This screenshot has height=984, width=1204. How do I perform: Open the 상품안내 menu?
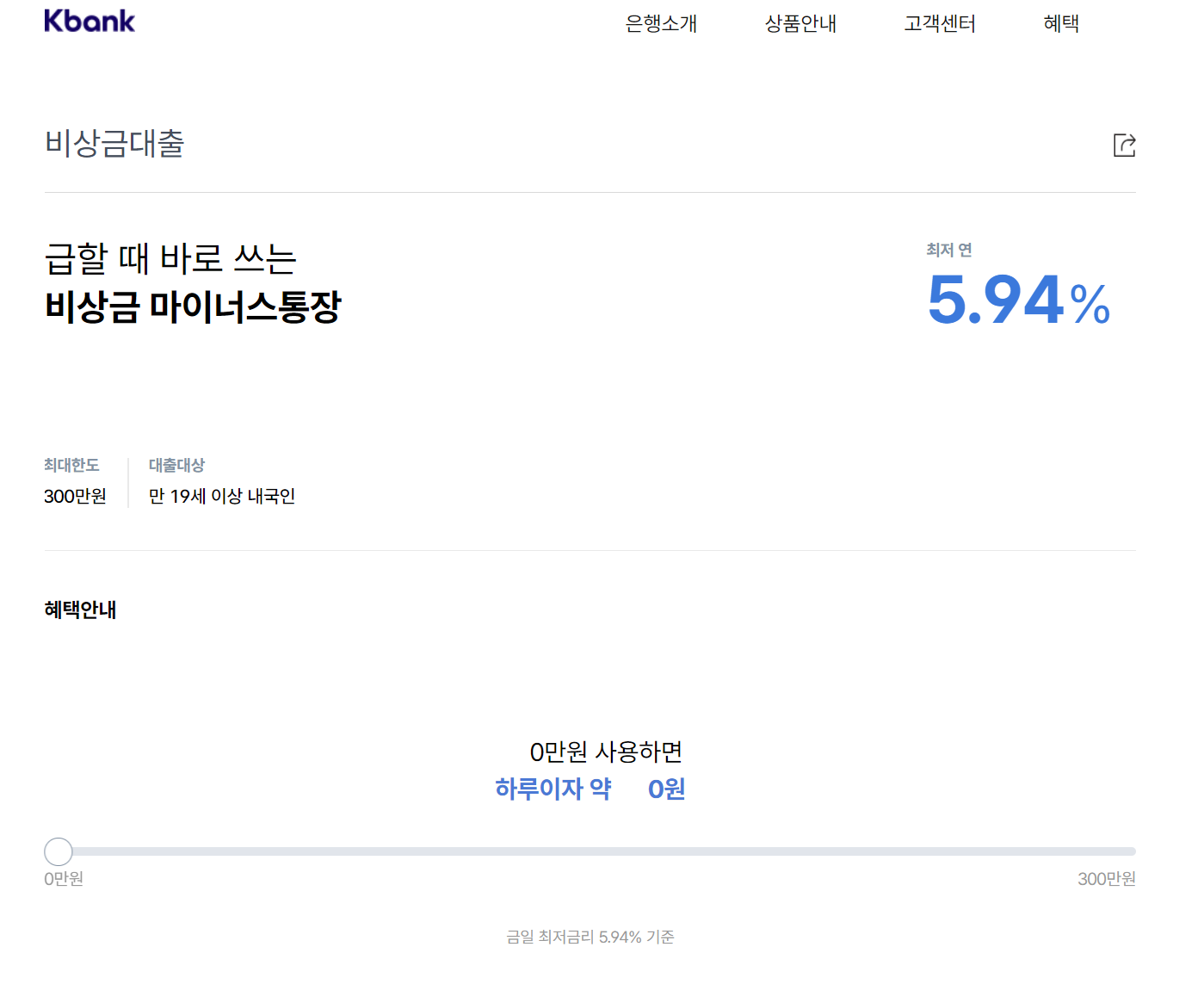(800, 23)
